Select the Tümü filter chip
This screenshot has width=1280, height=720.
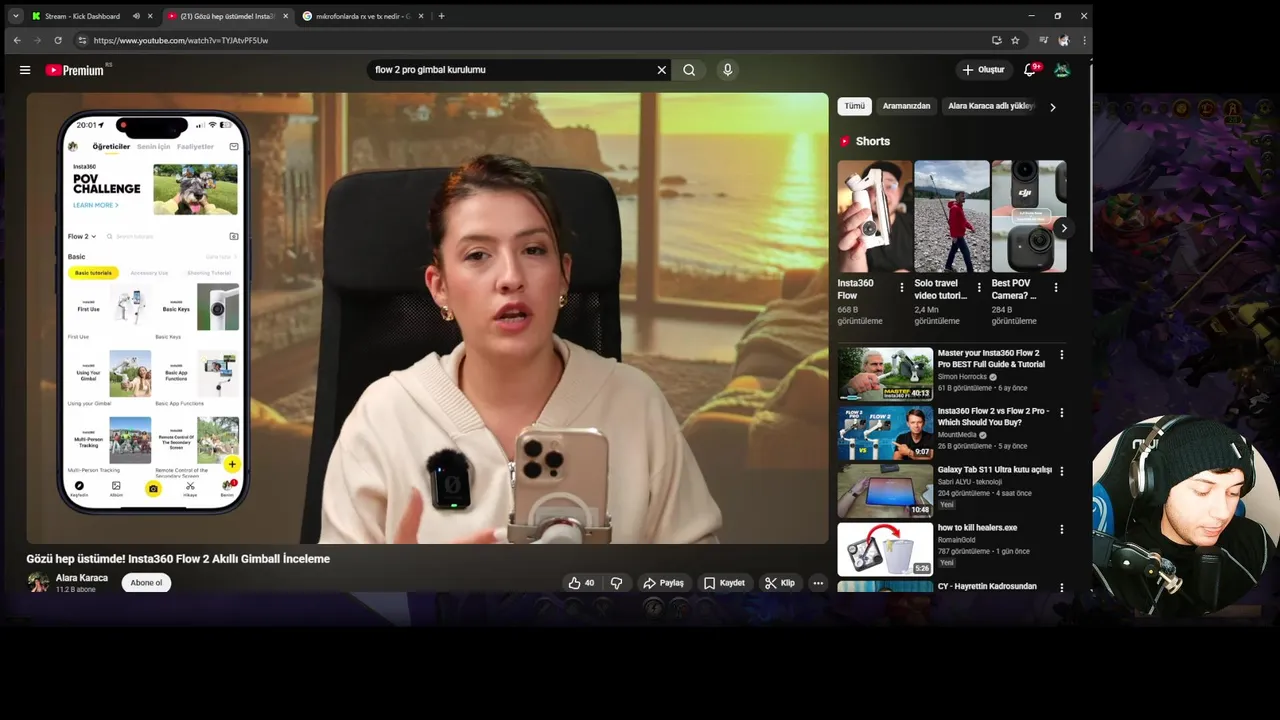[x=855, y=106]
